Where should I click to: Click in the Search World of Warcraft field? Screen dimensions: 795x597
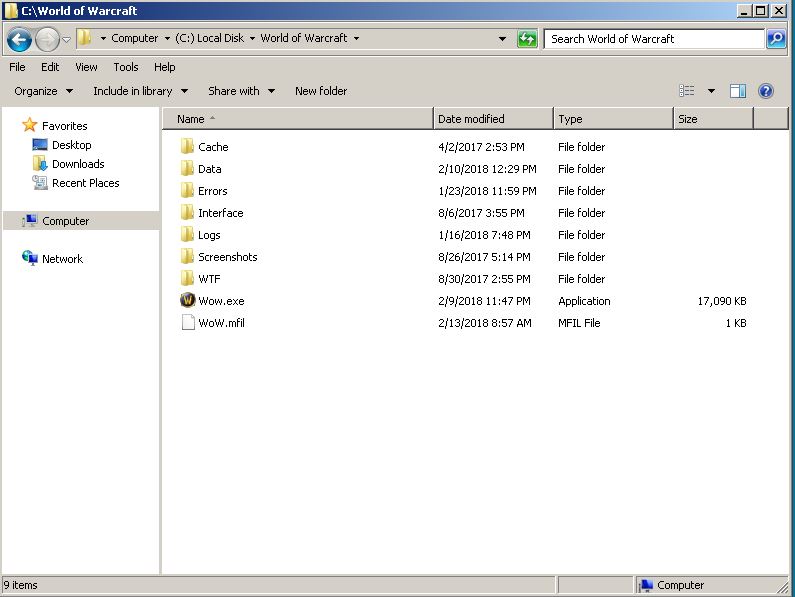pos(654,39)
